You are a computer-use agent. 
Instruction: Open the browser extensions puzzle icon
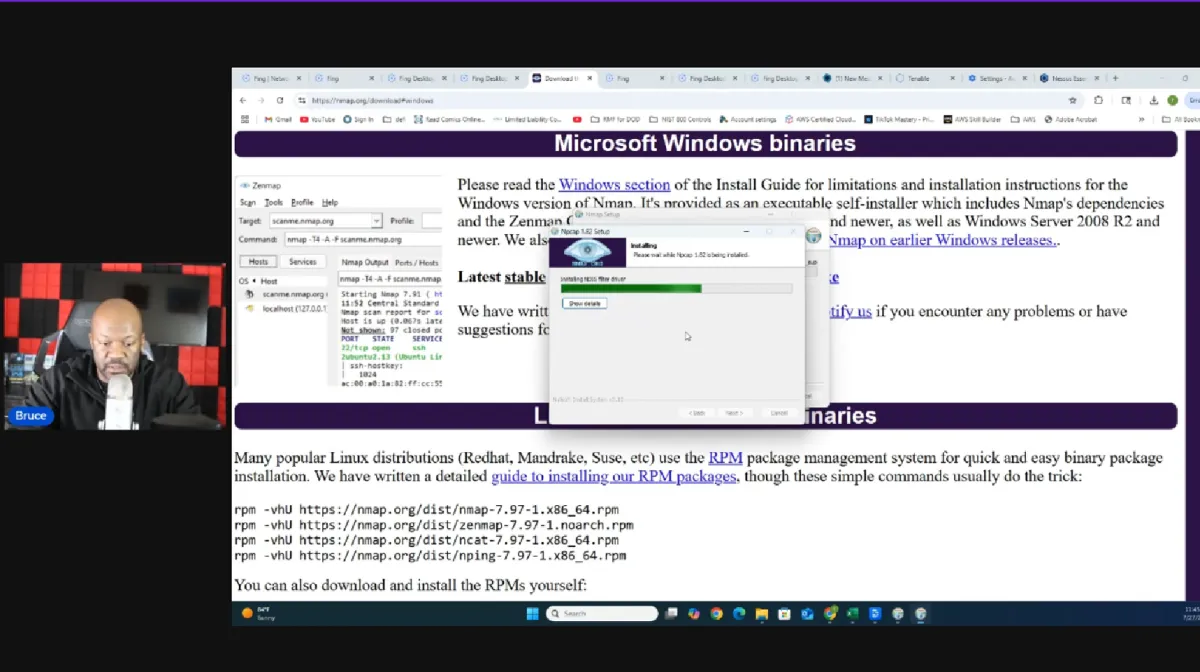pos(1098,100)
